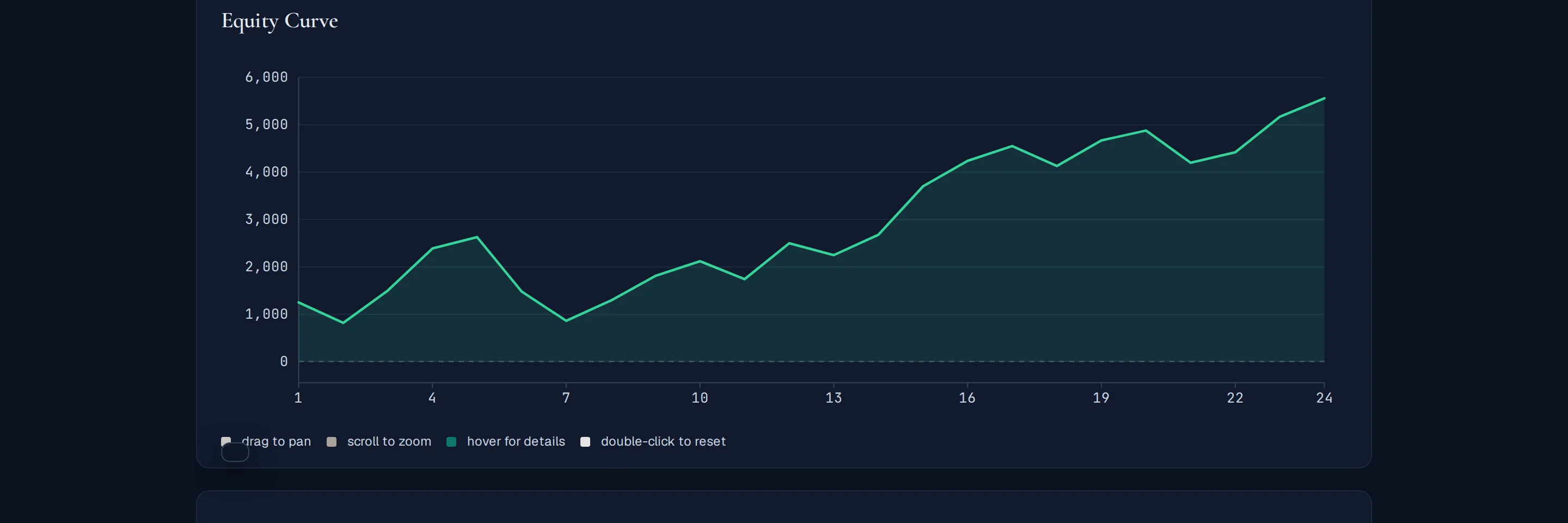Screen dimensions: 1568x523
Task: Click the 0 y-axis label
Action: [284, 362]
